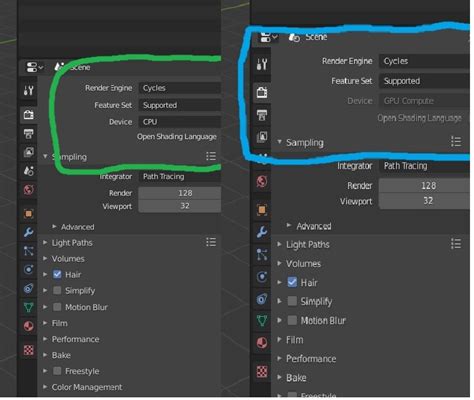This screenshot has height=400, width=474.
Task: Open the Device CPU dropdown in the left panel
Action: [180, 122]
